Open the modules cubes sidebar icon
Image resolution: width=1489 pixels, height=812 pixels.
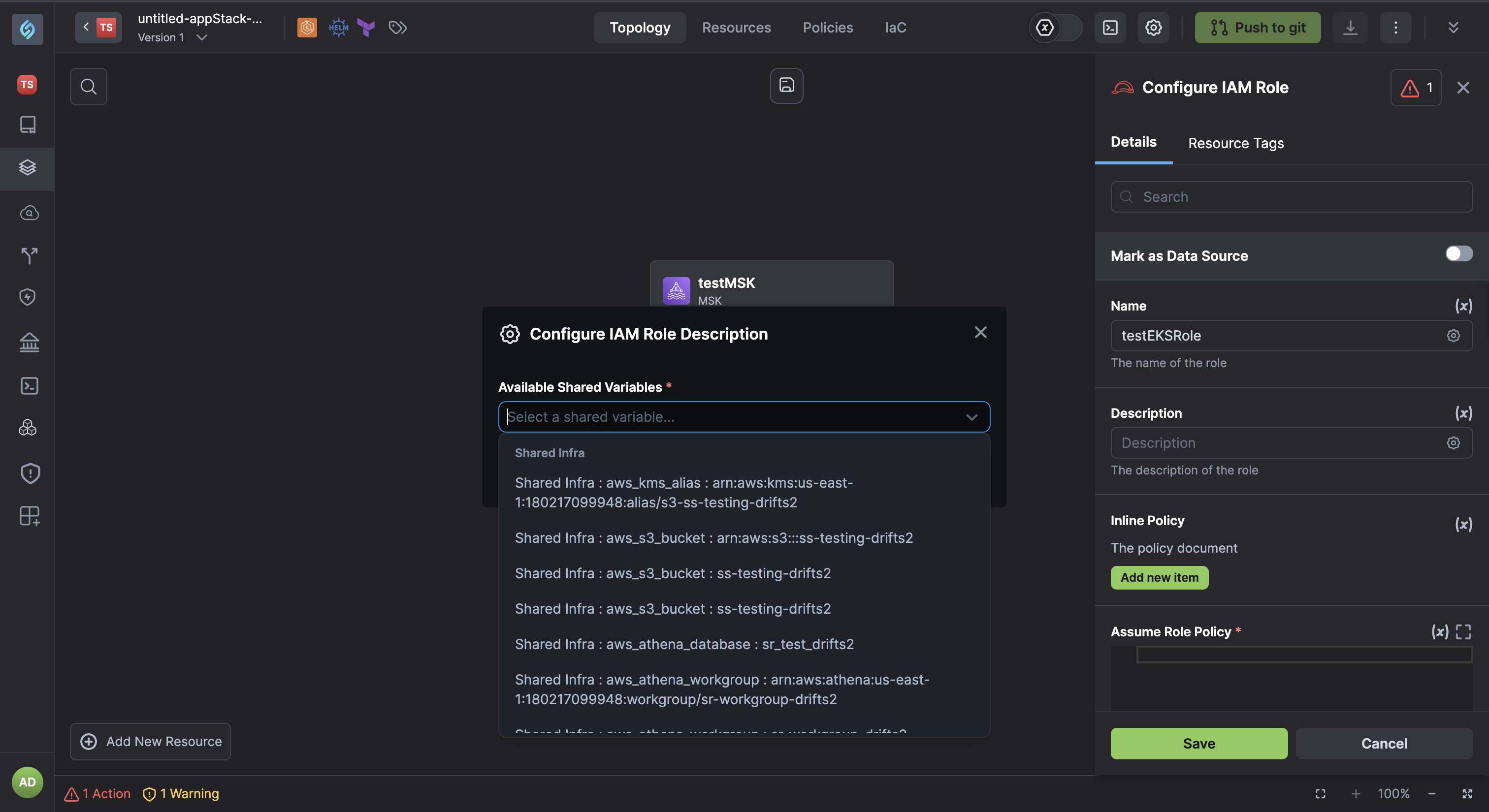click(x=27, y=428)
